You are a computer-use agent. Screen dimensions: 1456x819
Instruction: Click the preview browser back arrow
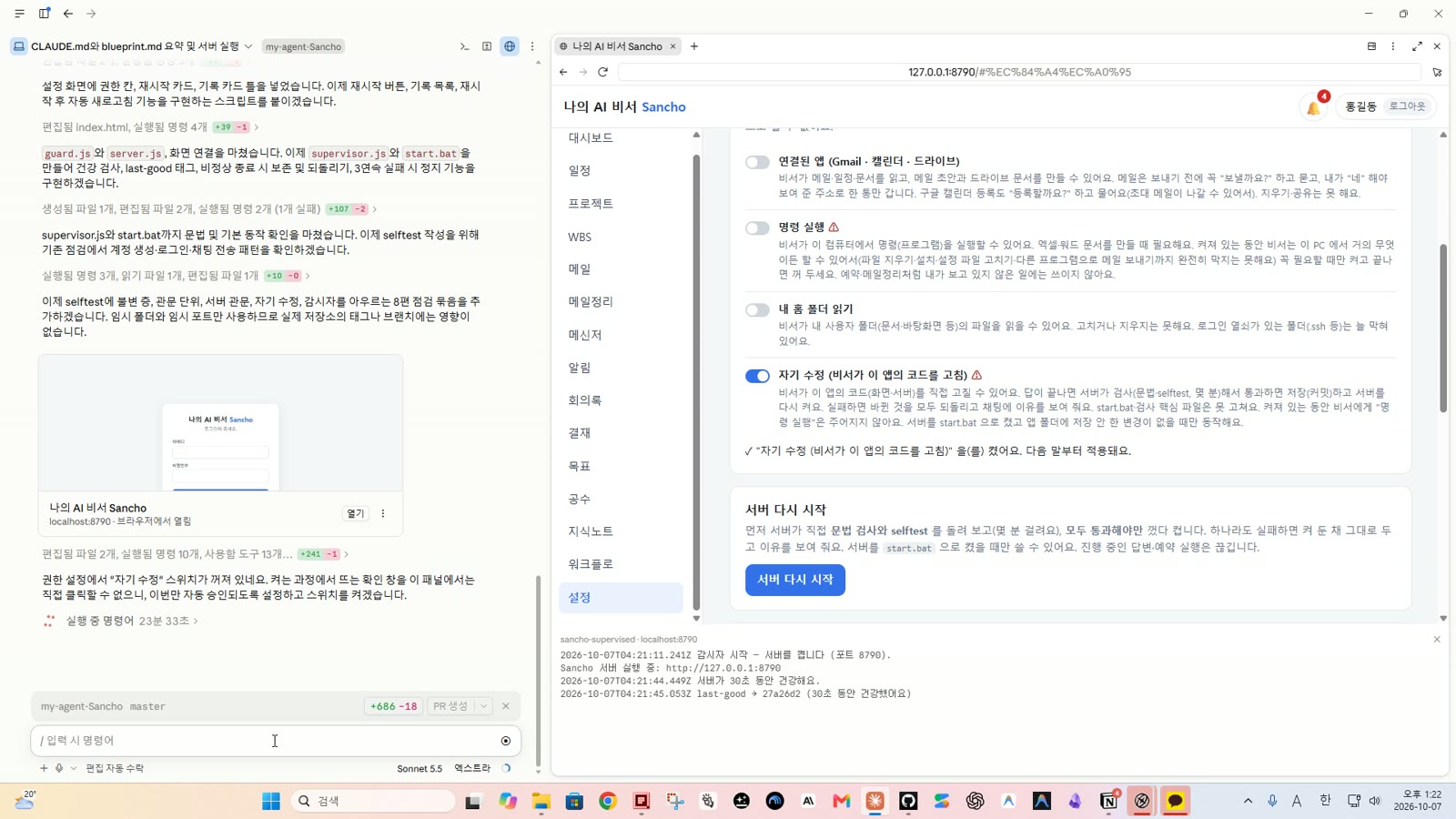(563, 72)
